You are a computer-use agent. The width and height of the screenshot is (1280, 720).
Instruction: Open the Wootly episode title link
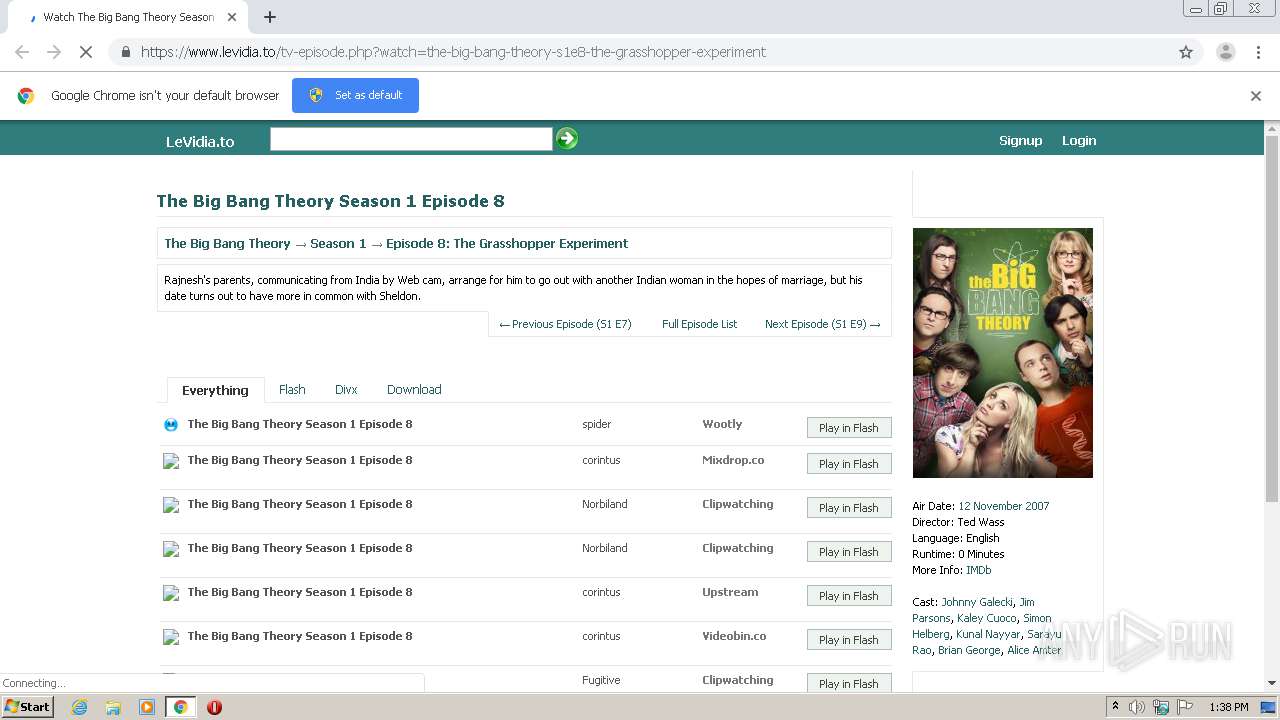pos(300,424)
